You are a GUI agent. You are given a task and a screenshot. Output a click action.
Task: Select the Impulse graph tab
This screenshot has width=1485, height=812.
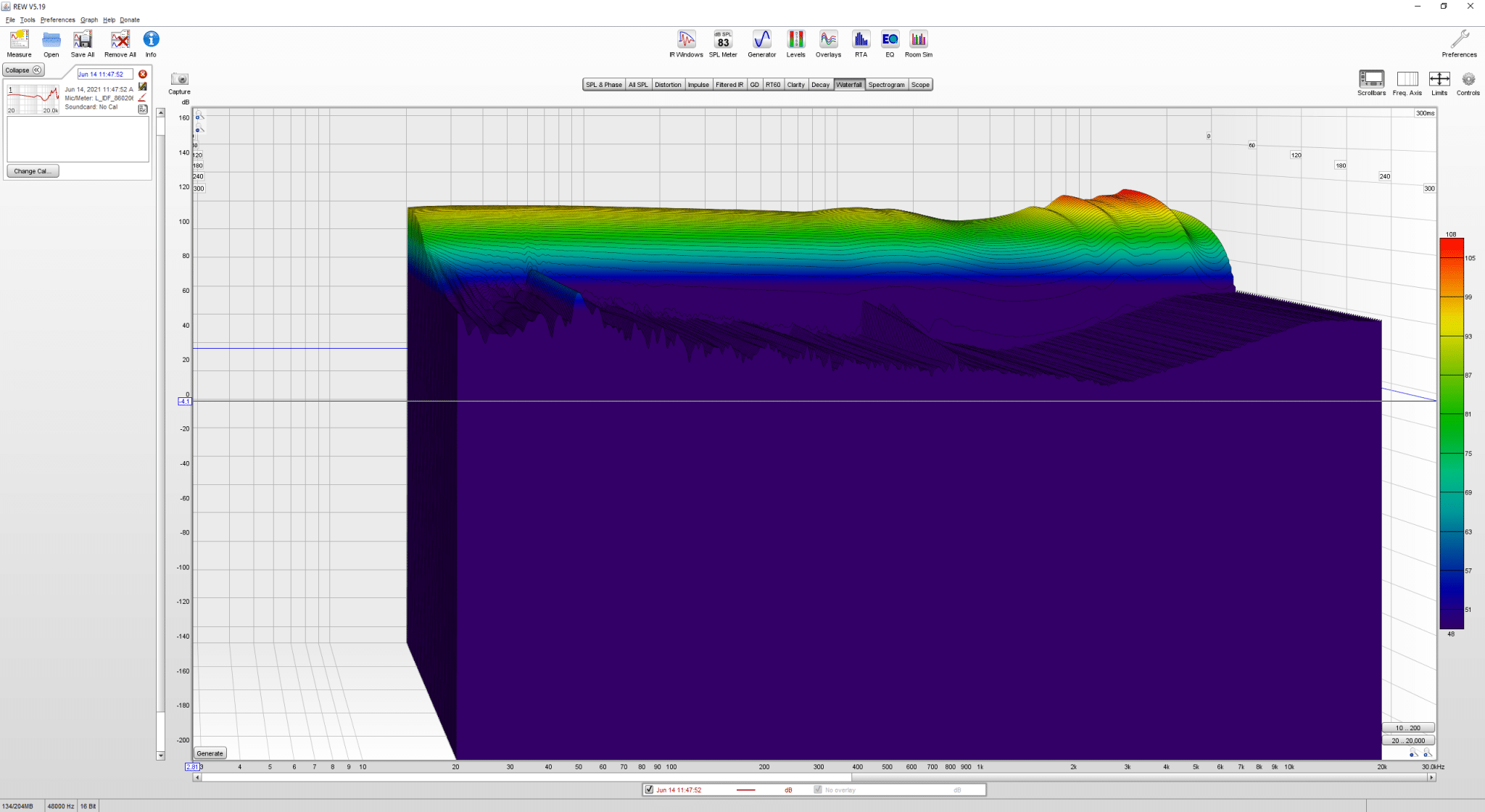point(698,85)
